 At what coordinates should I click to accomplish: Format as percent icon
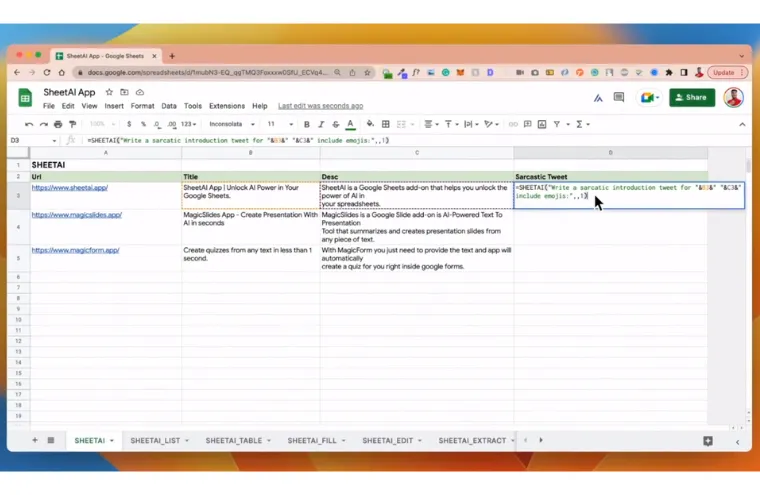(x=143, y=124)
